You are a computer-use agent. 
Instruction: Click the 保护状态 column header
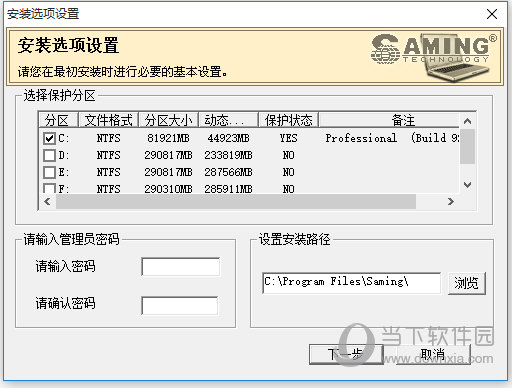click(288, 120)
